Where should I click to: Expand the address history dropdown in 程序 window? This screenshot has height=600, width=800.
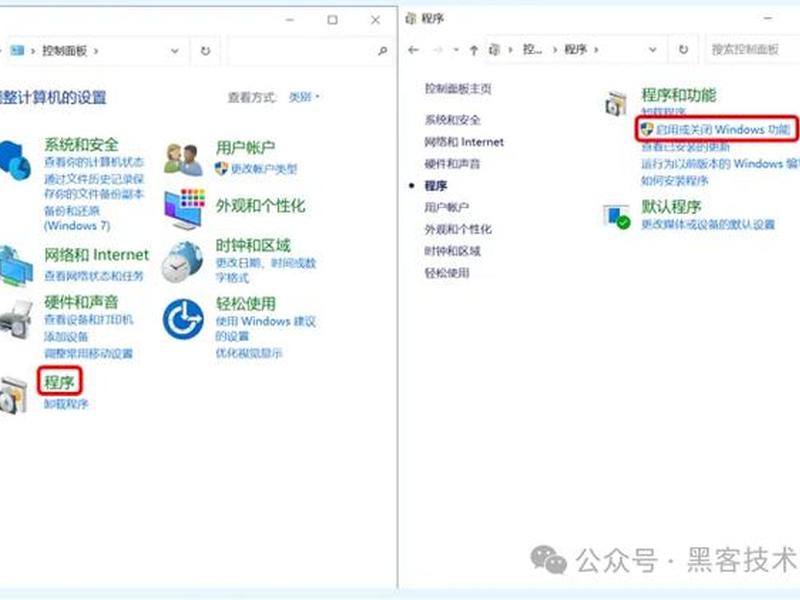(x=653, y=49)
